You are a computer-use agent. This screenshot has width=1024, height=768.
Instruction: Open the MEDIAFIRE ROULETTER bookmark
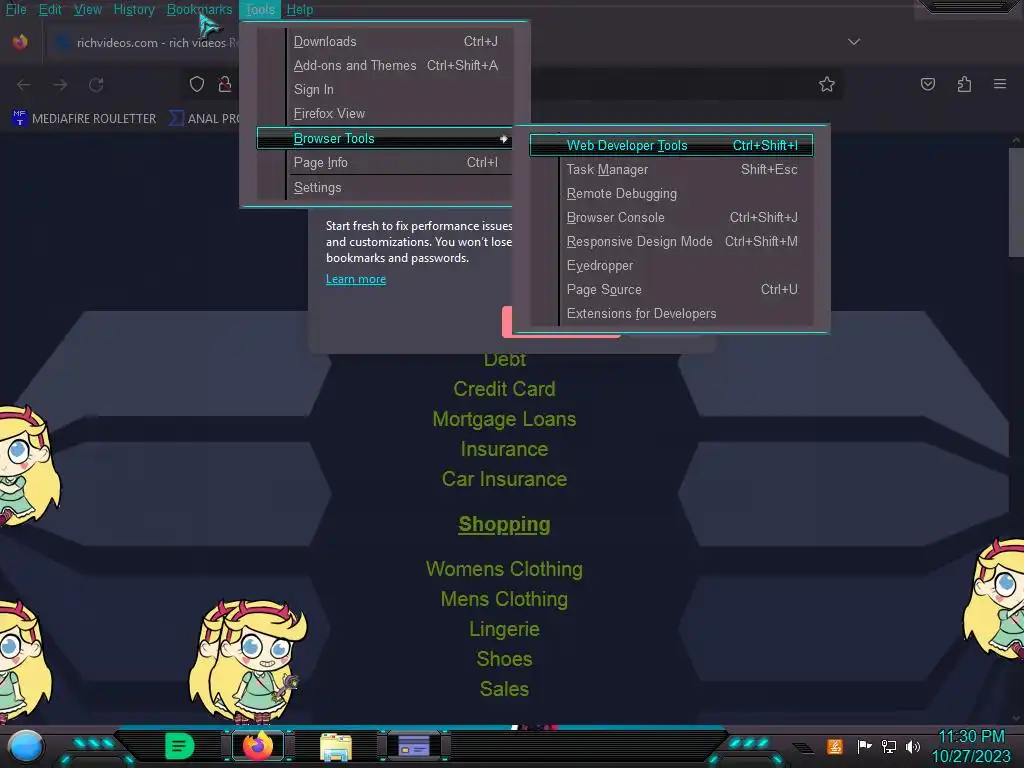tap(85, 118)
